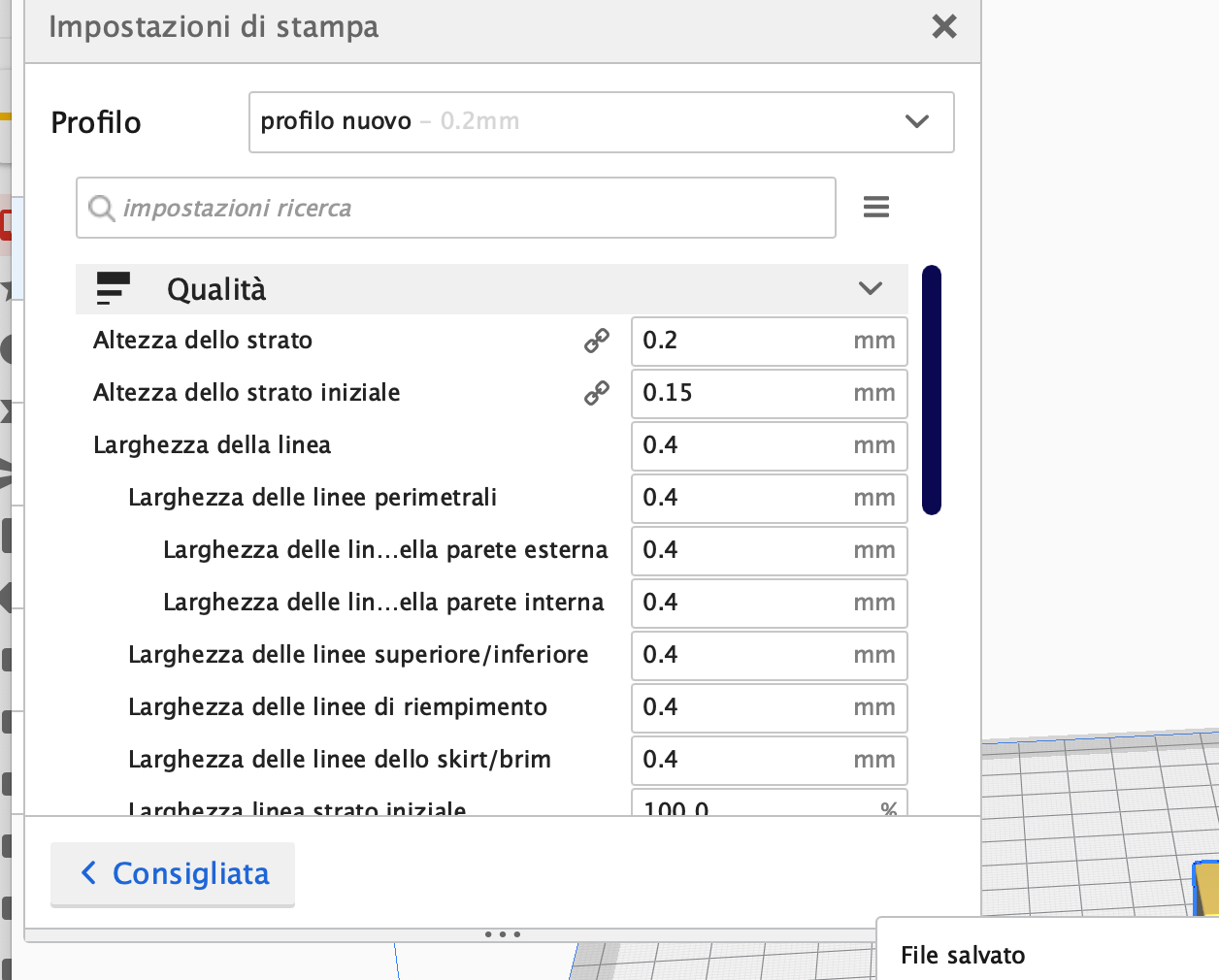1219x980 pixels.
Task: Click the impostazioni ricerca search field
Action: click(456, 208)
